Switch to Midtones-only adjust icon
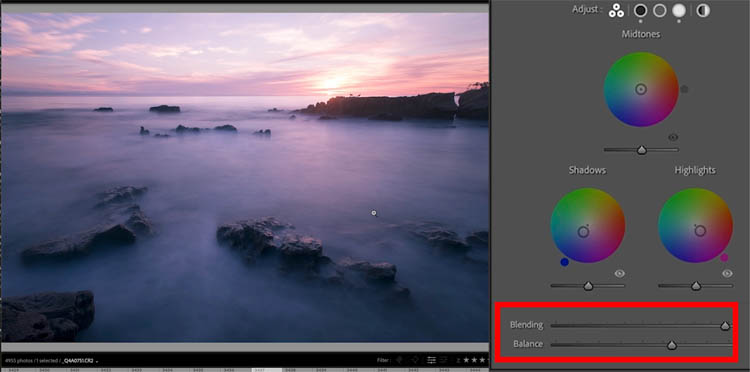The width and height of the screenshot is (750, 372). point(660,11)
